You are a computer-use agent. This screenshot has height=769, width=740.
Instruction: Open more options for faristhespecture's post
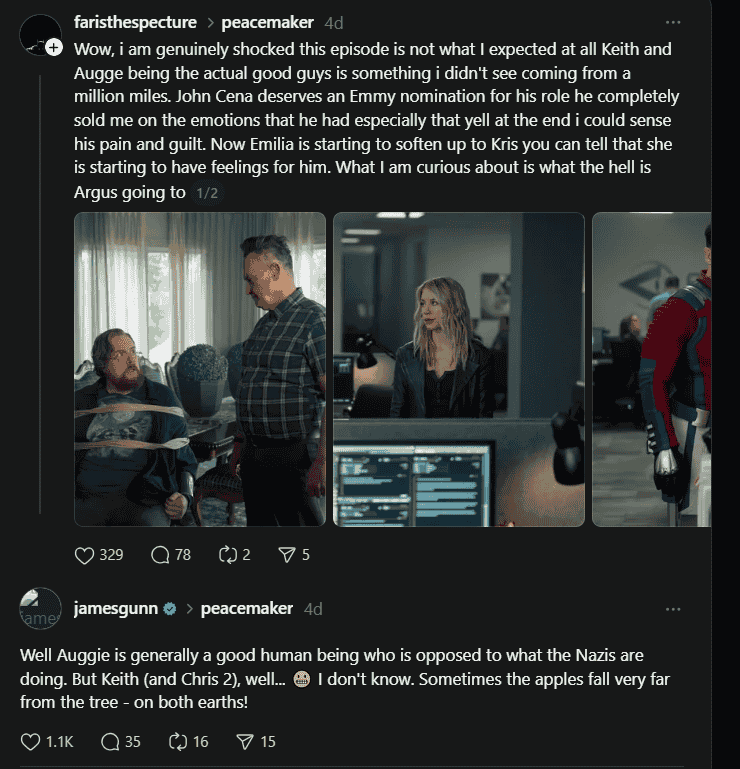[673, 23]
